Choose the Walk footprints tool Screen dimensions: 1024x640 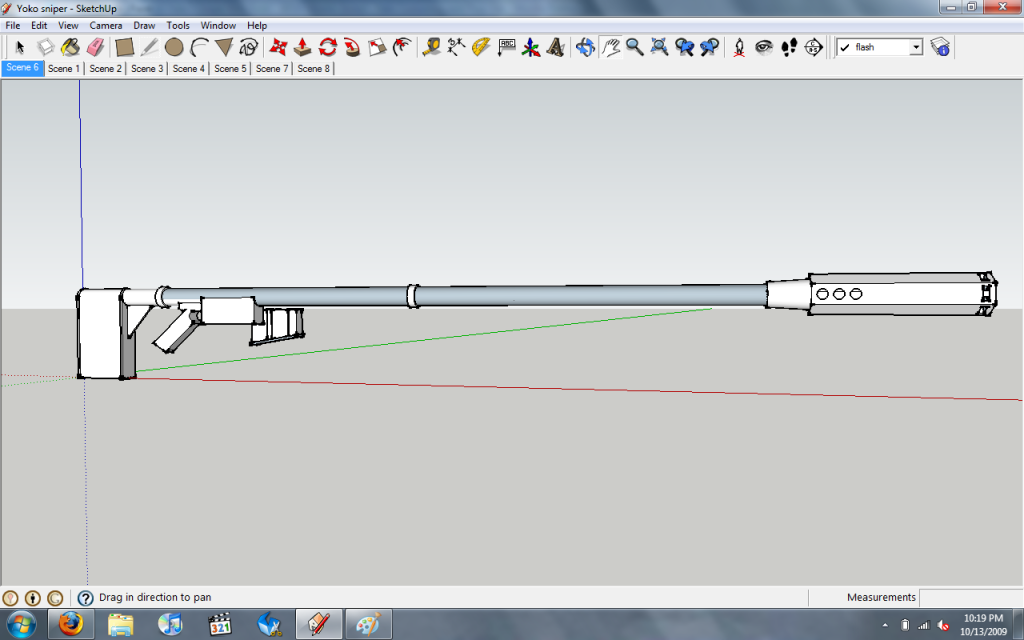(x=789, y=47)
